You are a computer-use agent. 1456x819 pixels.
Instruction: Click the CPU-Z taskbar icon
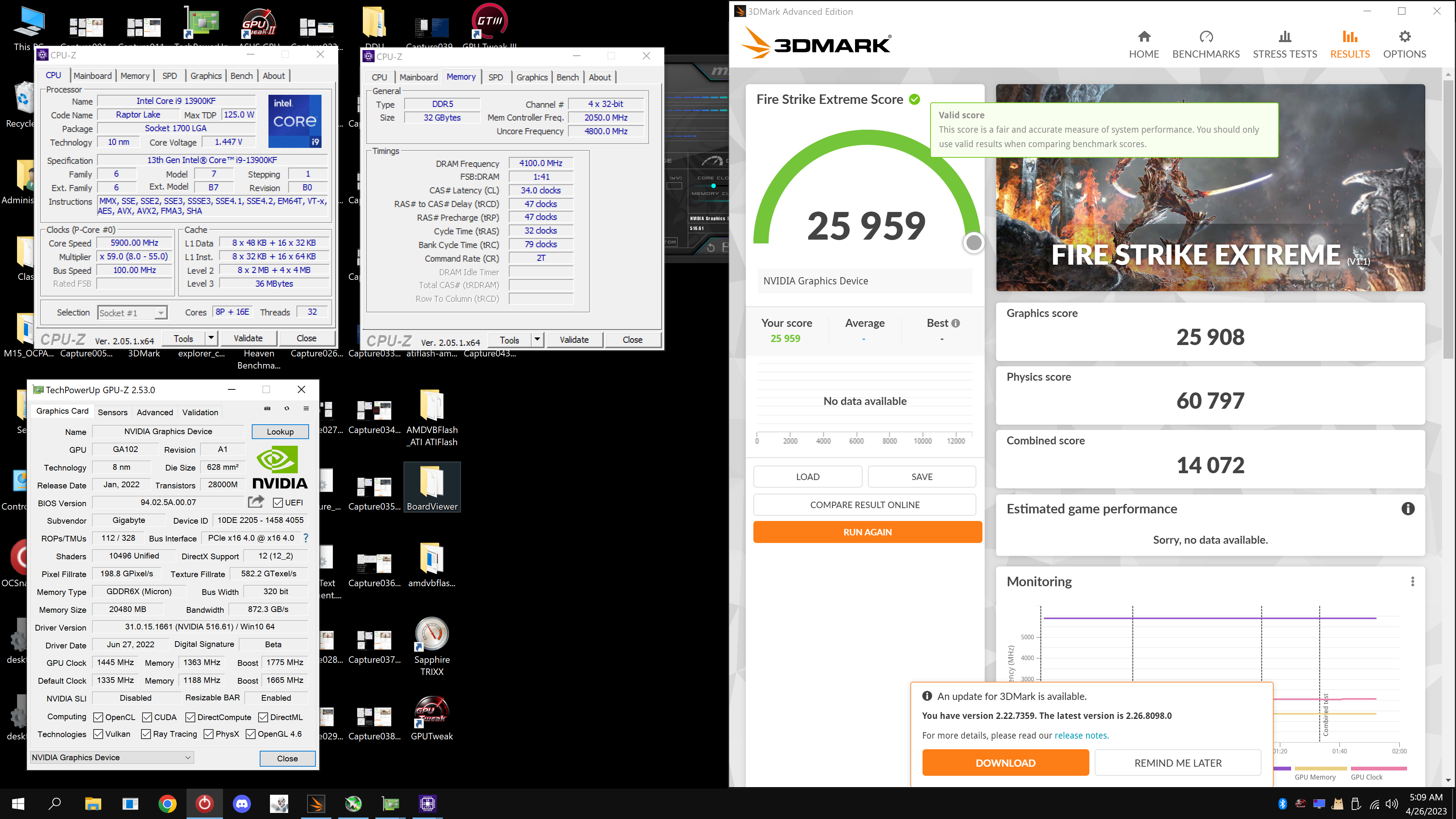pos(427,803)
